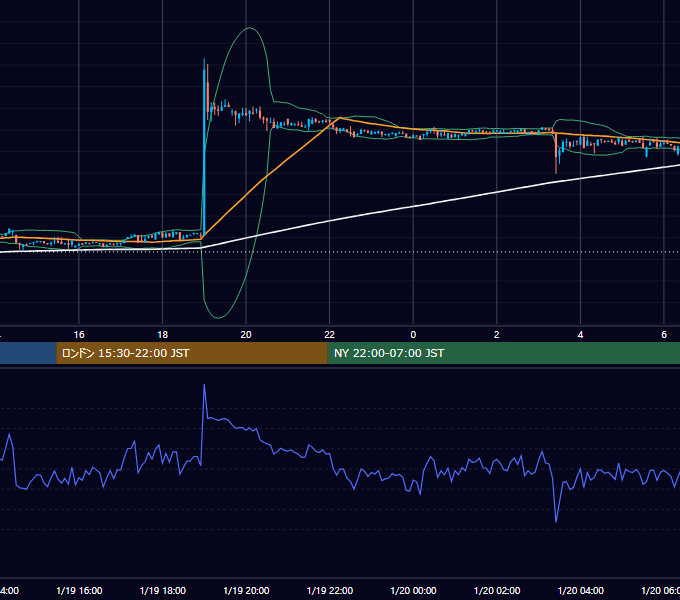Image resolution: width=680 pixels, height=600 pixels.
Task: Click the 6 hour label on the upper chart axis
Action: [664, 335]
